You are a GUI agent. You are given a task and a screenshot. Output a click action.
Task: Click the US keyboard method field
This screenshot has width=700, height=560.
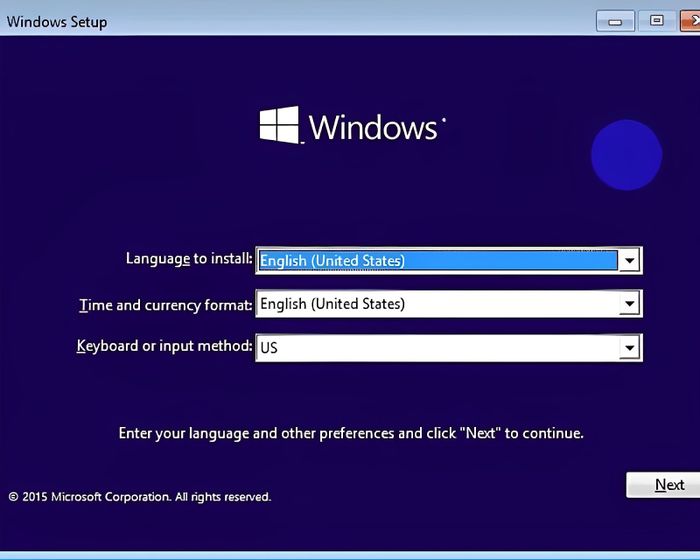pos(449,347)
